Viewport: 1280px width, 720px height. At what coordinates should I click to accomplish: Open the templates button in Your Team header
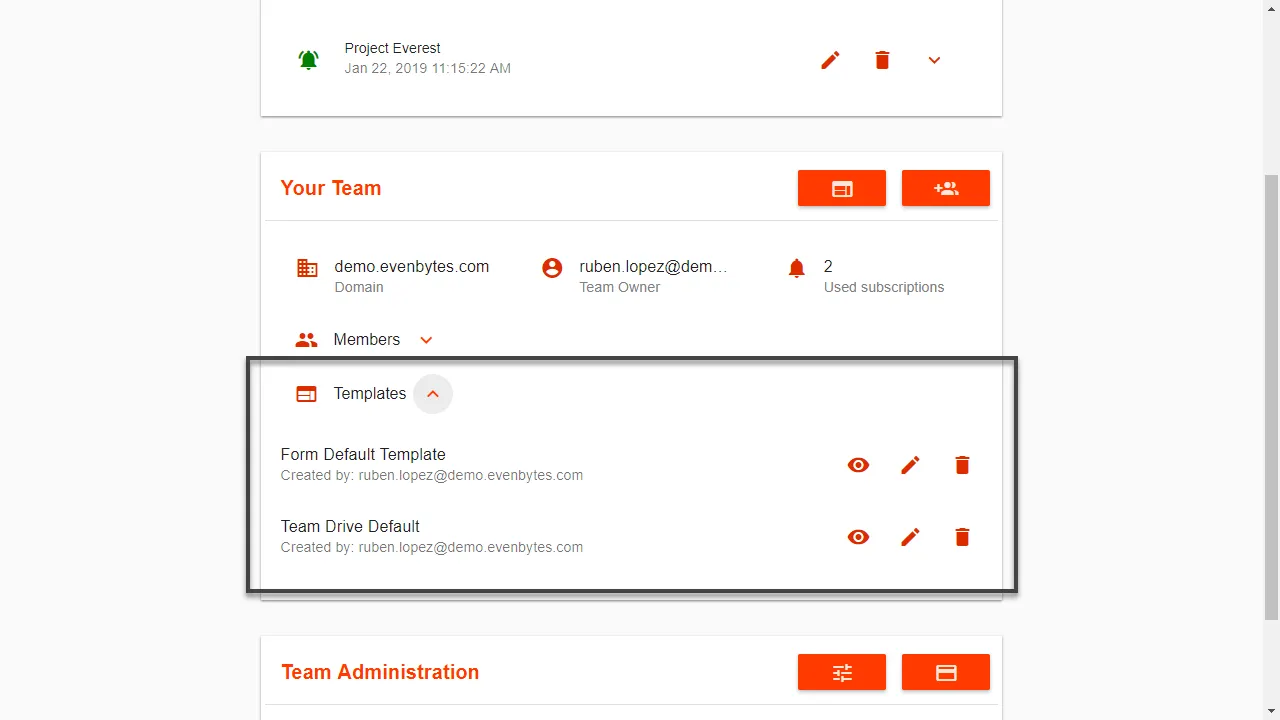pyautogui.click(x=842, y=188)
